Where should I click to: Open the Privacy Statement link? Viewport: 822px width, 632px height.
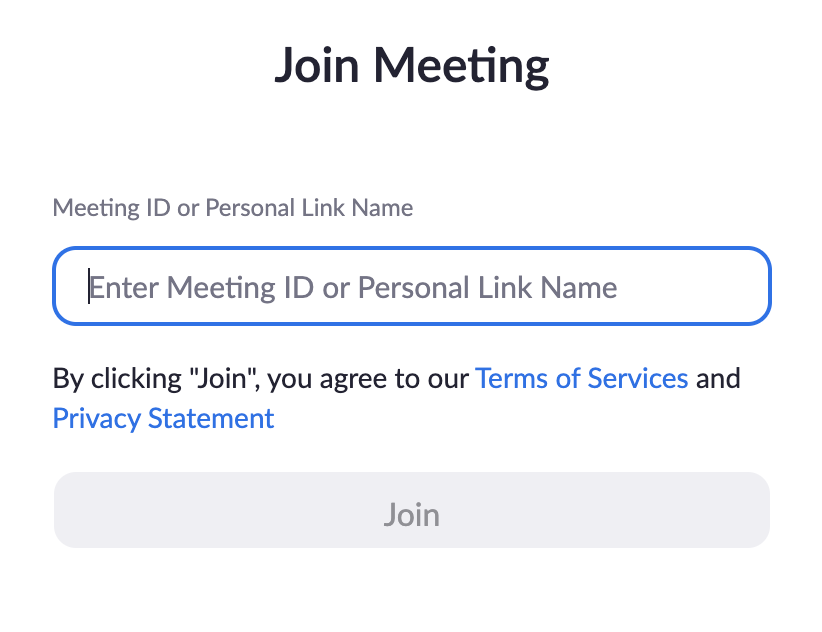click(x=163, y=418)
